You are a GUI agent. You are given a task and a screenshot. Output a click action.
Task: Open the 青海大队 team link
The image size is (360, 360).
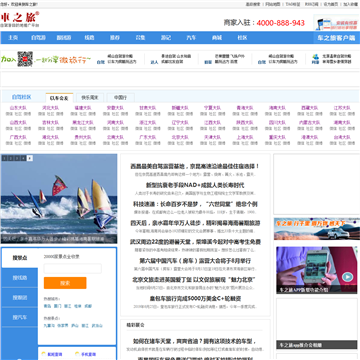click(245, 108)
